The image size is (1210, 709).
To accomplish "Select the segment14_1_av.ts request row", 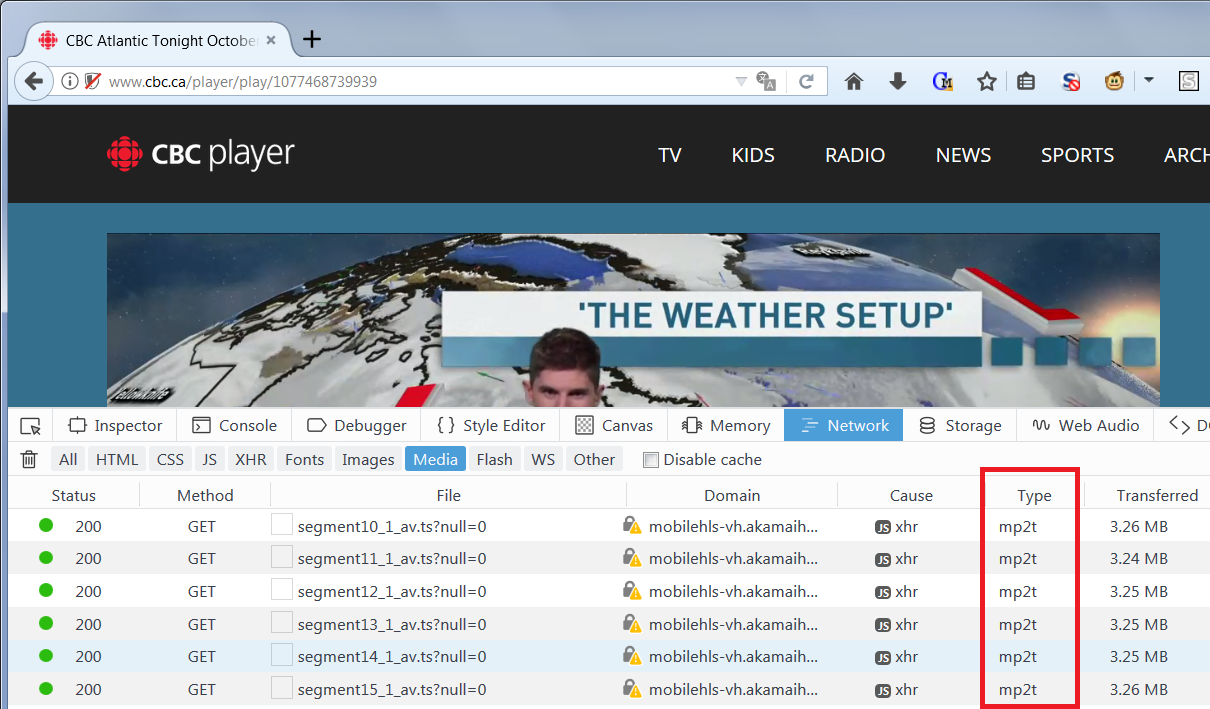I will point(610,657).
